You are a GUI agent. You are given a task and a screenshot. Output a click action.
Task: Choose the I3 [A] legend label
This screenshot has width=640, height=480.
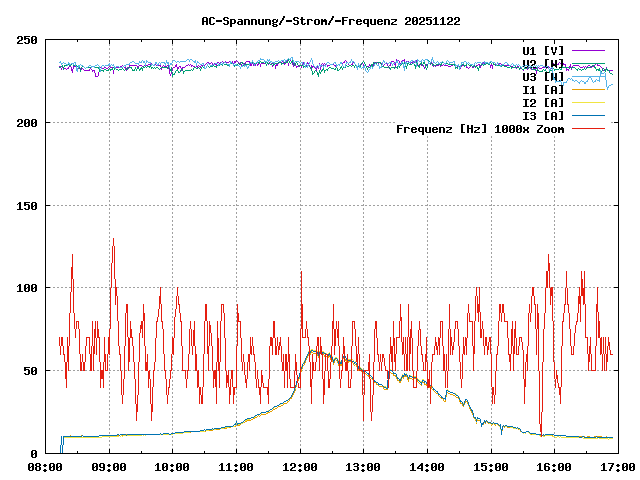[543, 115]
